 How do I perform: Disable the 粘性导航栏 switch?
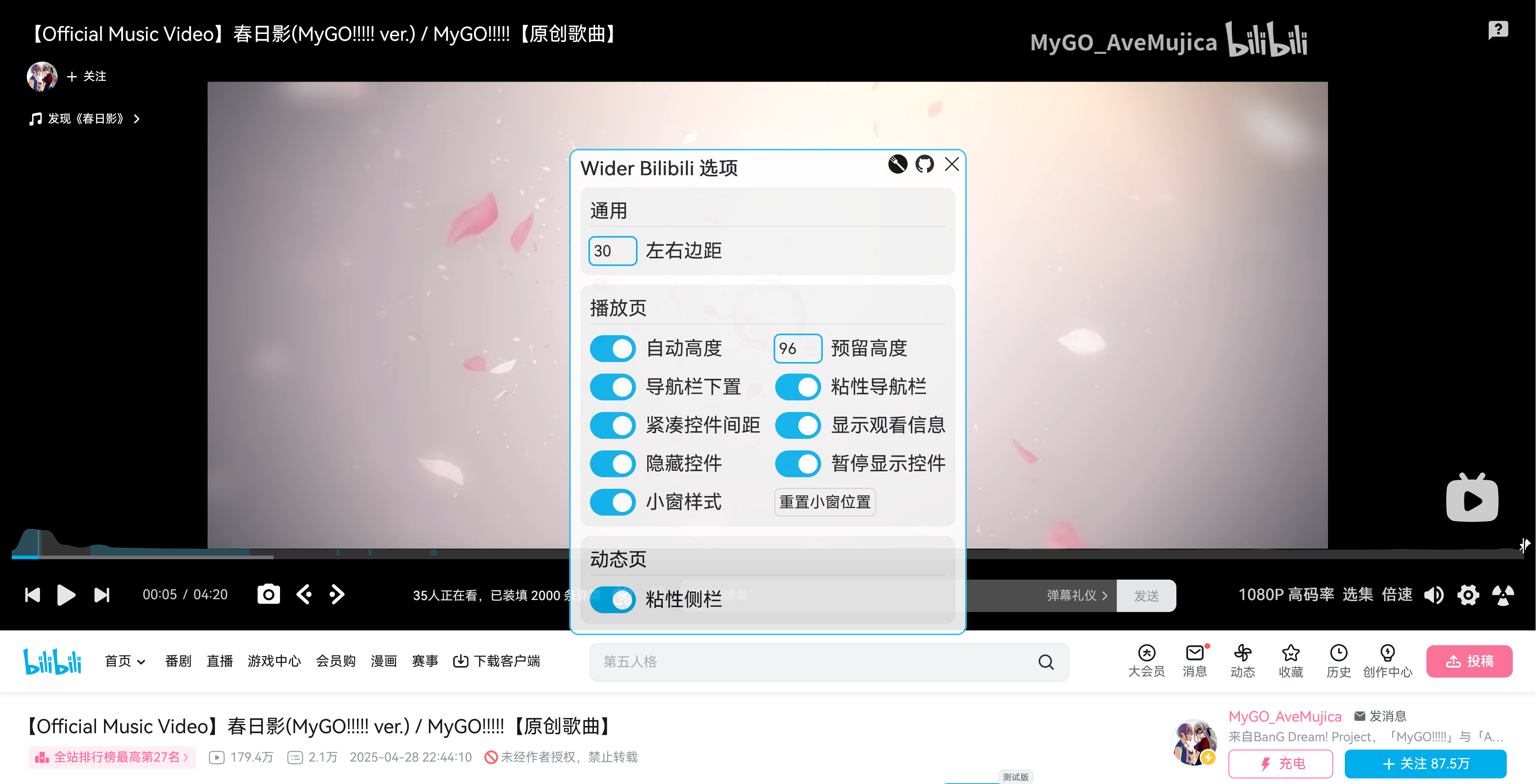[798, 387]
